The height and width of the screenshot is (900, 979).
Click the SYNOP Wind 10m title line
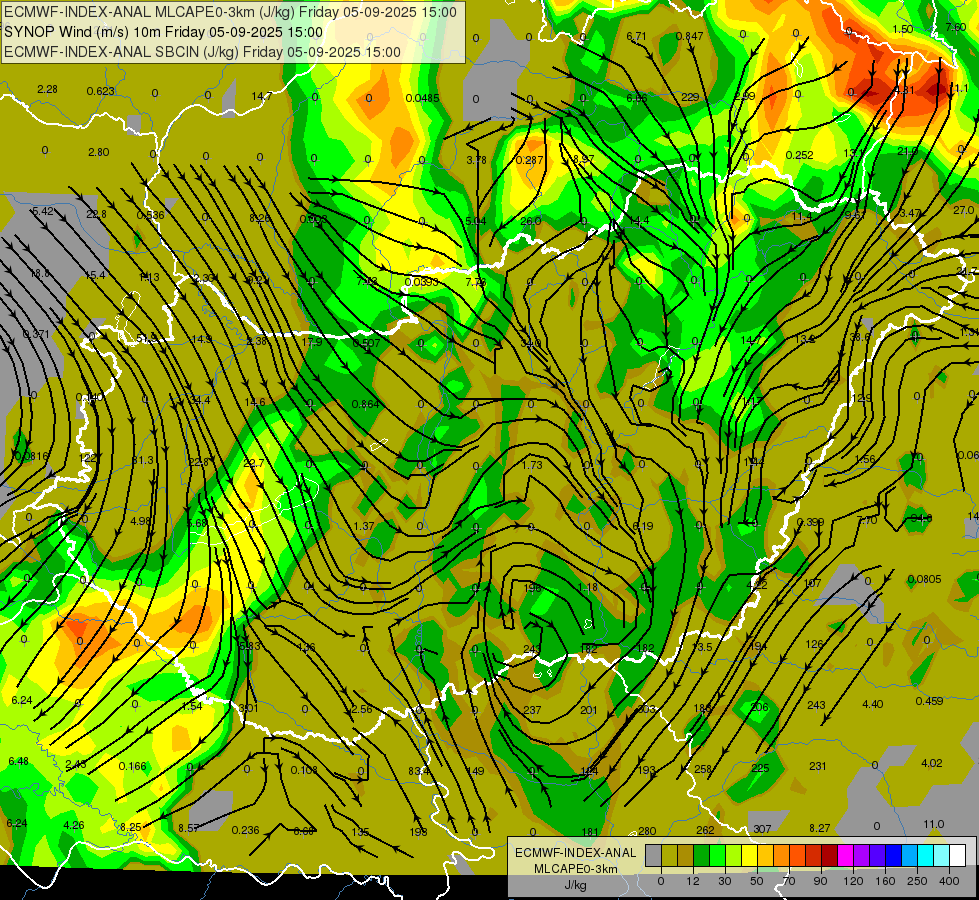point(163,32)
